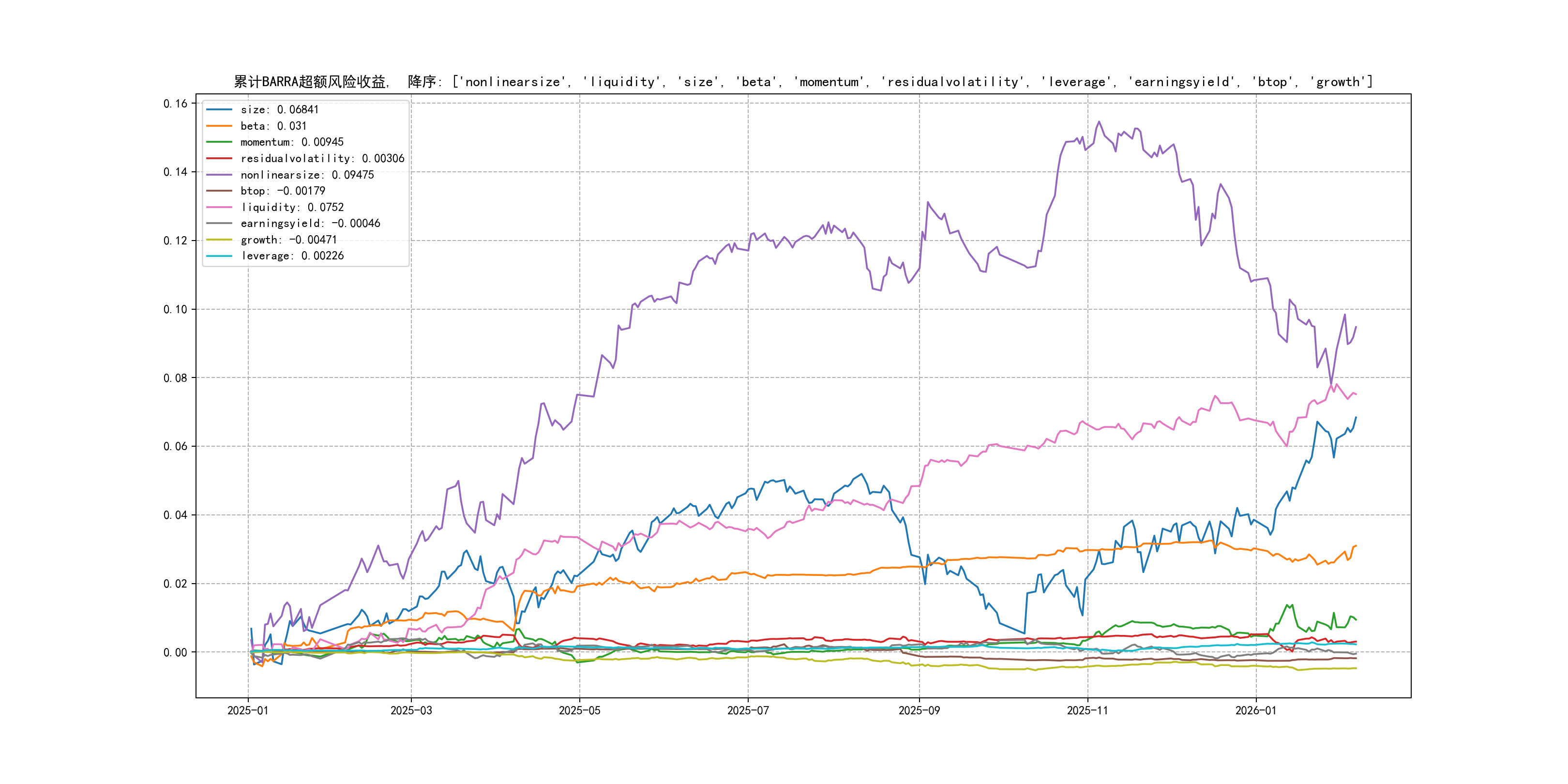The height and width of the screenshot is (784, 1568).
Task: Click the 0.16 y-axis tick label
Action: [175, 104]
